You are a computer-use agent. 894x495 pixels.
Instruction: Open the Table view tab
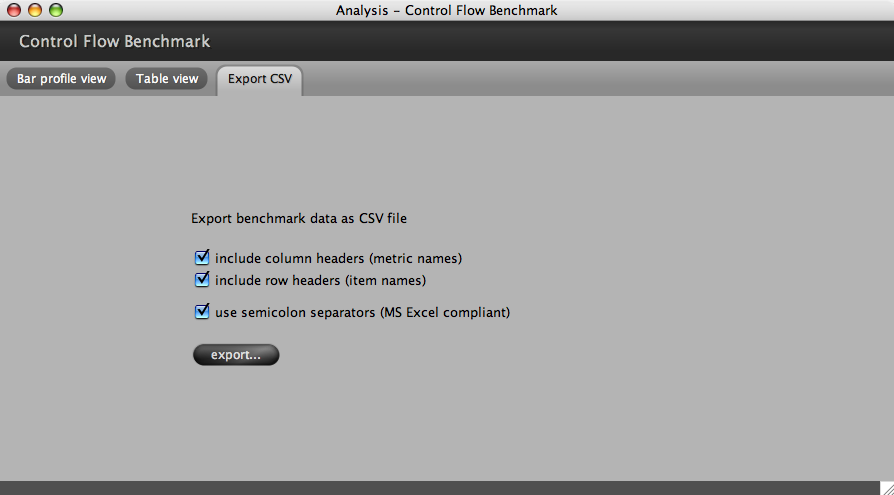tap(167, 79)
